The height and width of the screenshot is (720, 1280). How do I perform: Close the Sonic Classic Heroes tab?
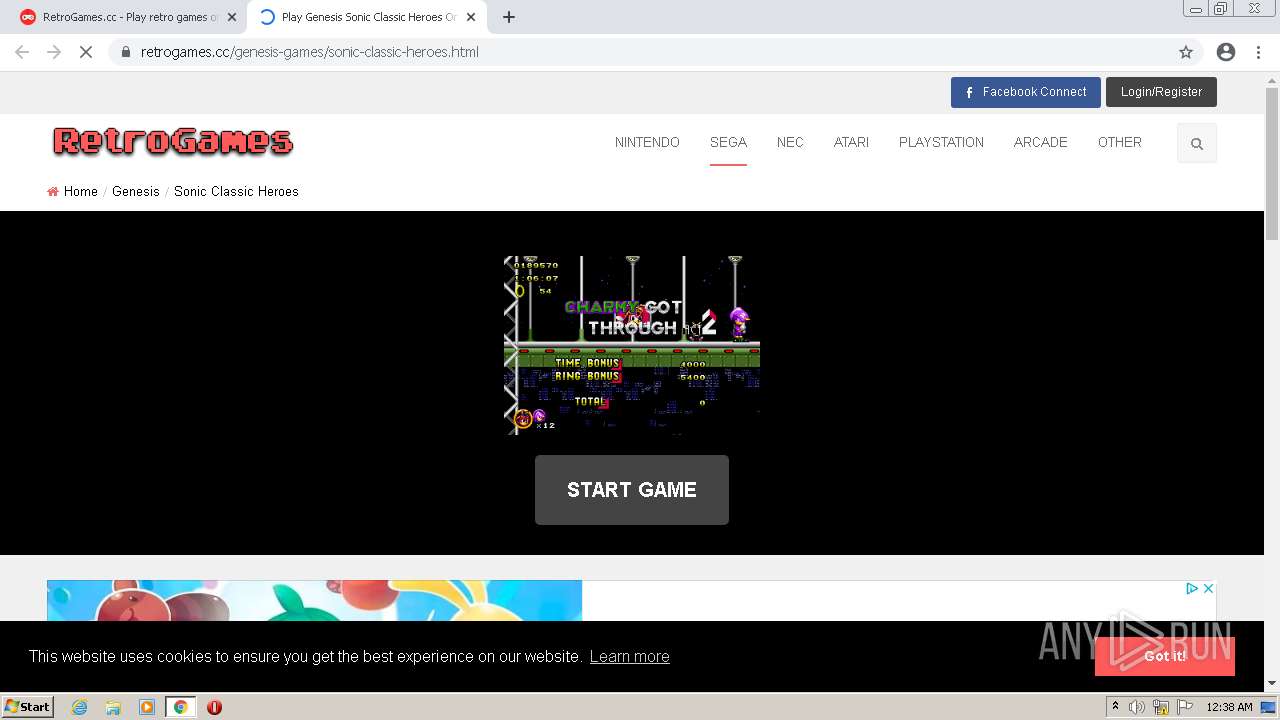(x=471, y=17)
